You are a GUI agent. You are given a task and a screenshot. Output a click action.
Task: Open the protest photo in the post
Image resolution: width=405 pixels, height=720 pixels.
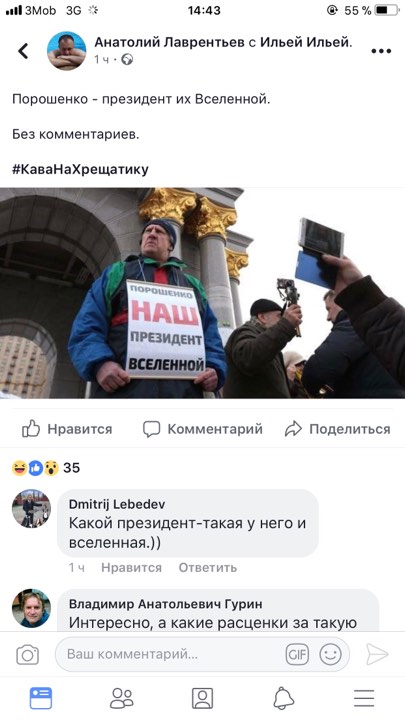[202, 293]
